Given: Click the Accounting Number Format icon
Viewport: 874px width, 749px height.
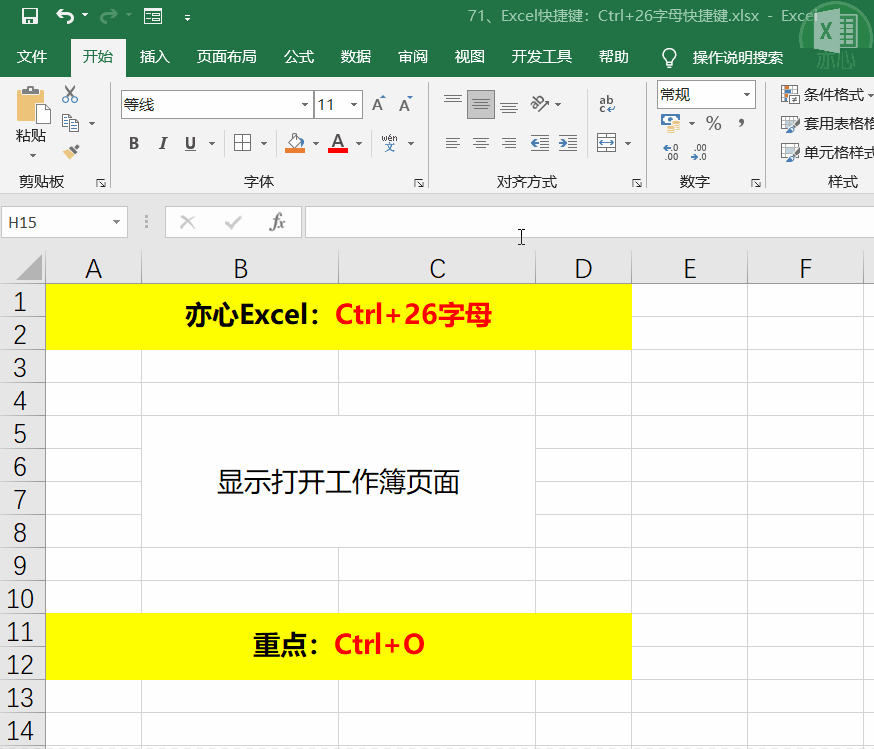Looking at the screenshot, I should coord(670,123).
